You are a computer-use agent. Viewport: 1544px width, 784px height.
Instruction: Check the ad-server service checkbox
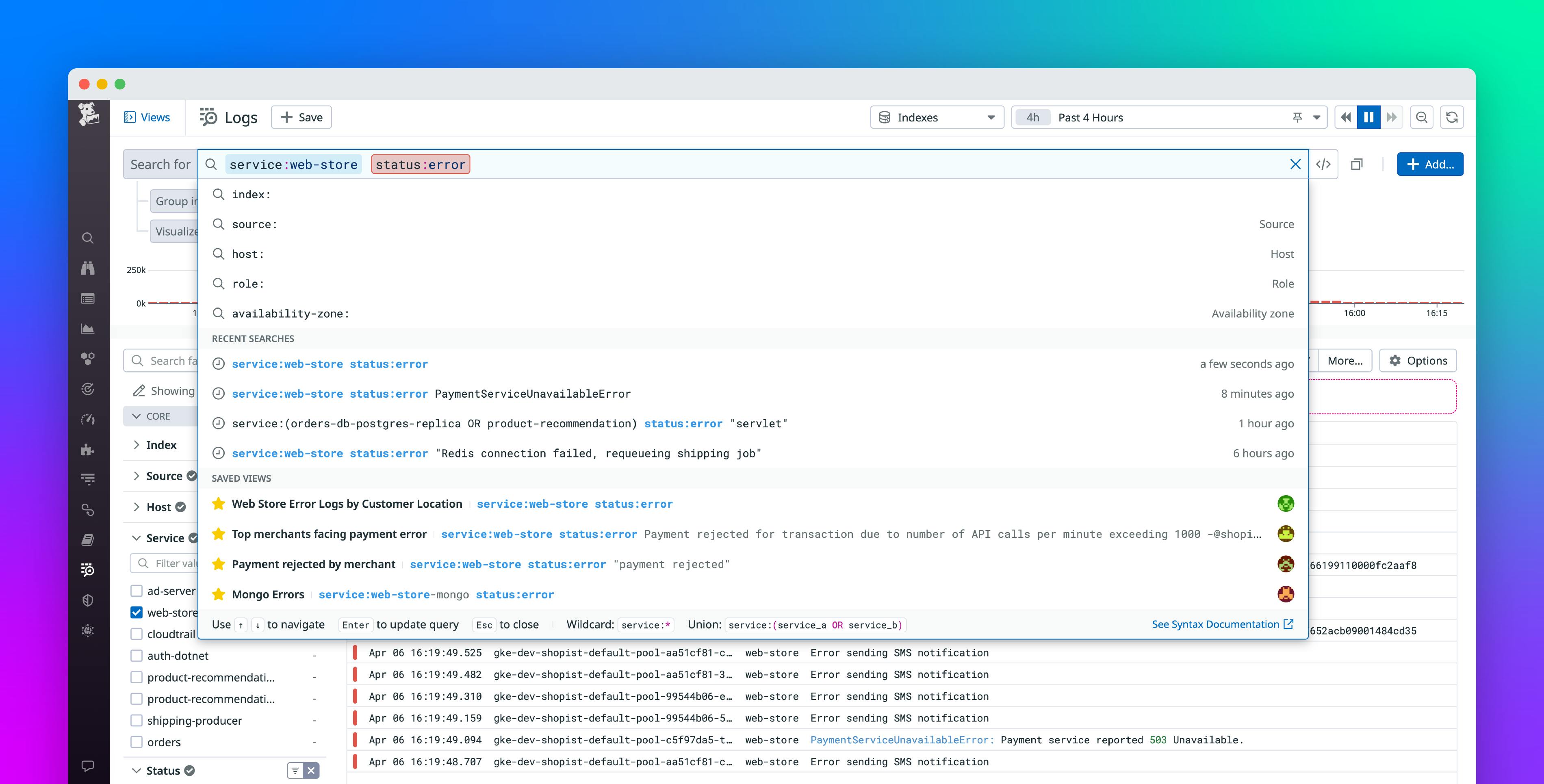pos(137,590)
